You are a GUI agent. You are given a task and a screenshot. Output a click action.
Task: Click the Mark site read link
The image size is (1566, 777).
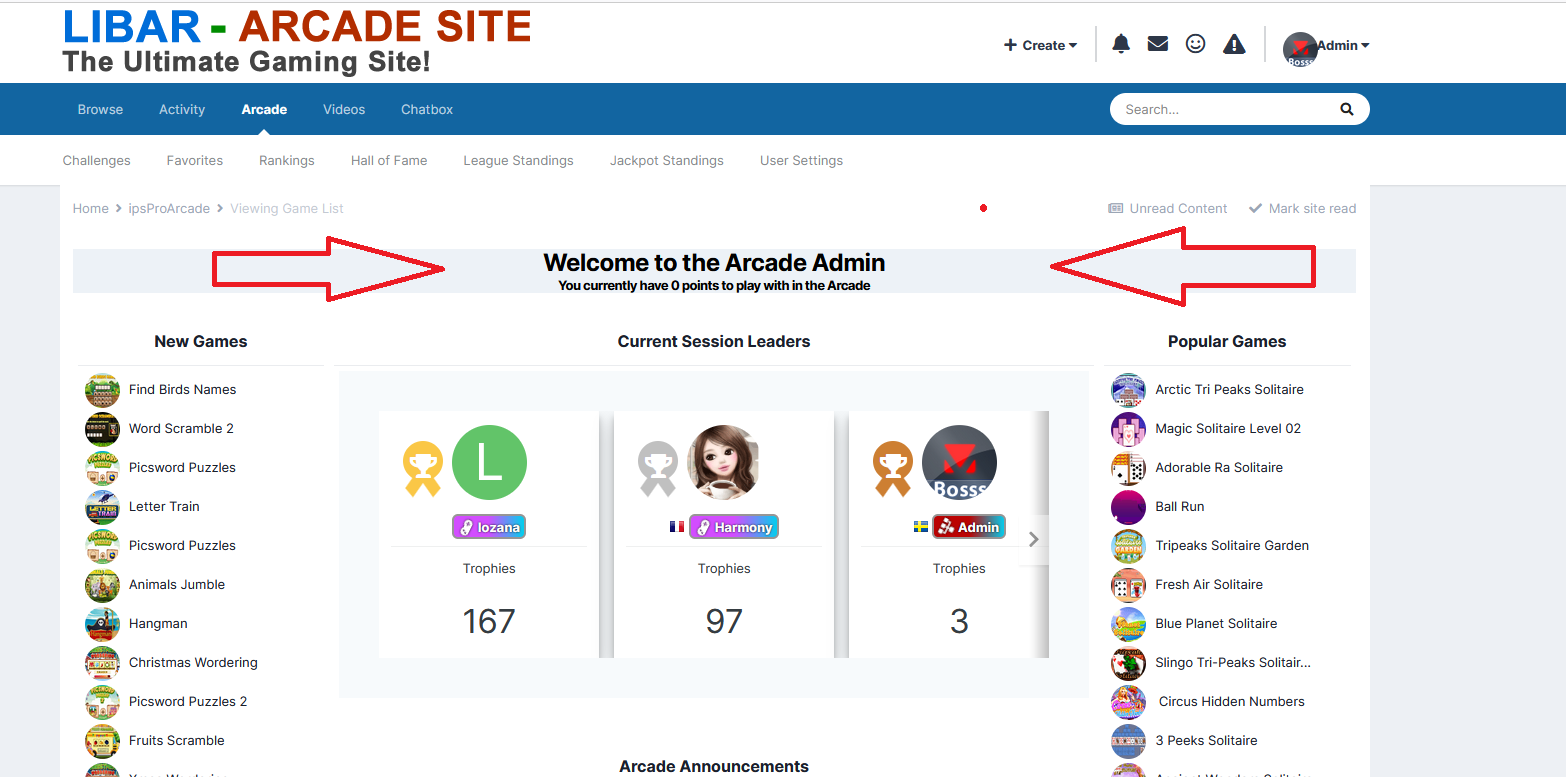(1303, 208)
